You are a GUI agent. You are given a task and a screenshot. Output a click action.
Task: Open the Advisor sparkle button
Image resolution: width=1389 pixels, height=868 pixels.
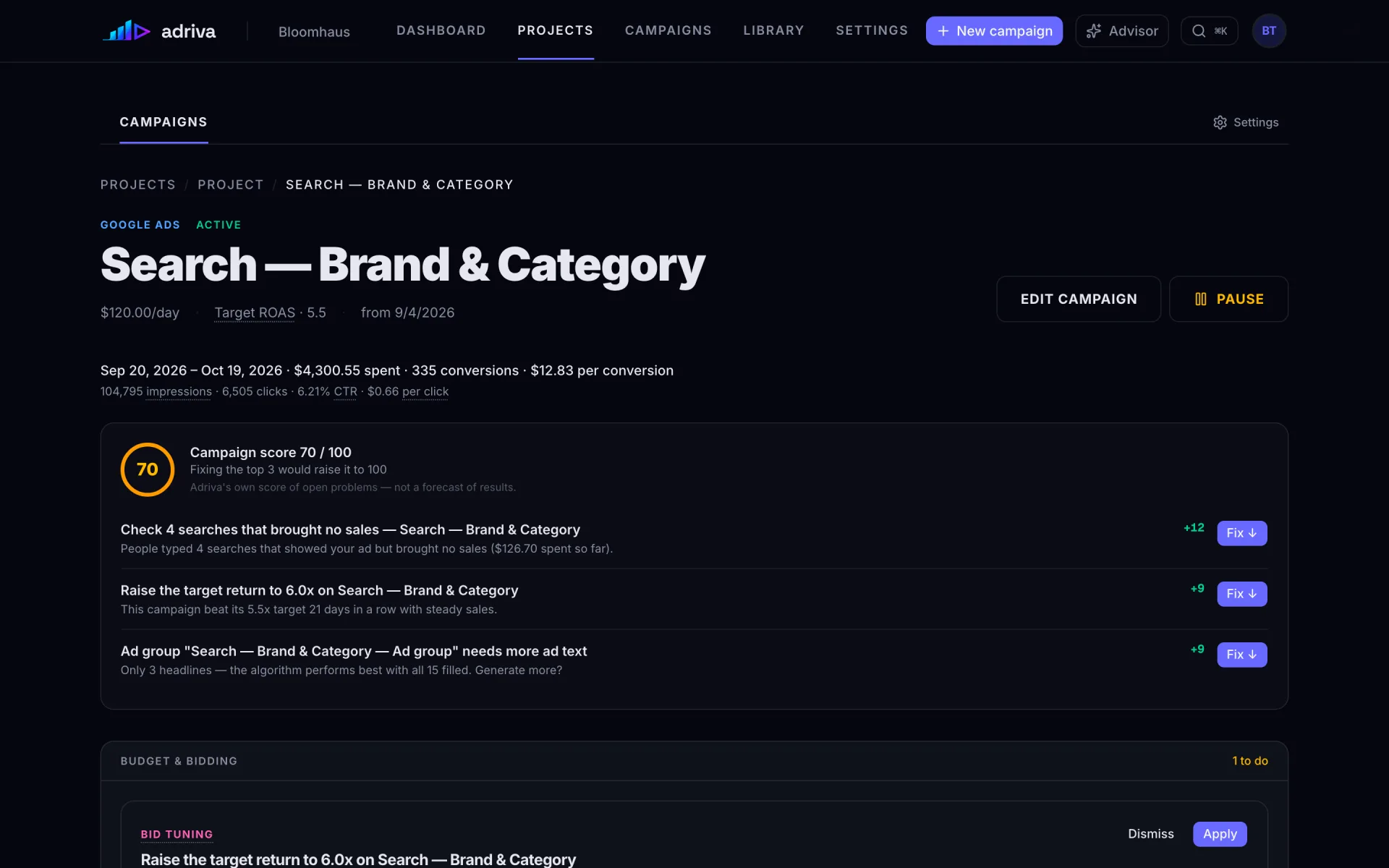click(x=1121, y=31)
